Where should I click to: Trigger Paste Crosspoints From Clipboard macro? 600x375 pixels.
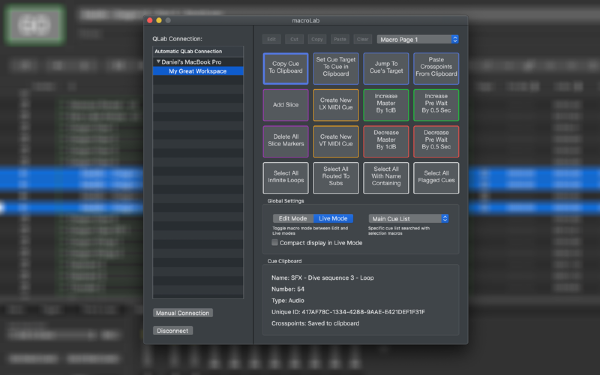click(x=436, y=68)
